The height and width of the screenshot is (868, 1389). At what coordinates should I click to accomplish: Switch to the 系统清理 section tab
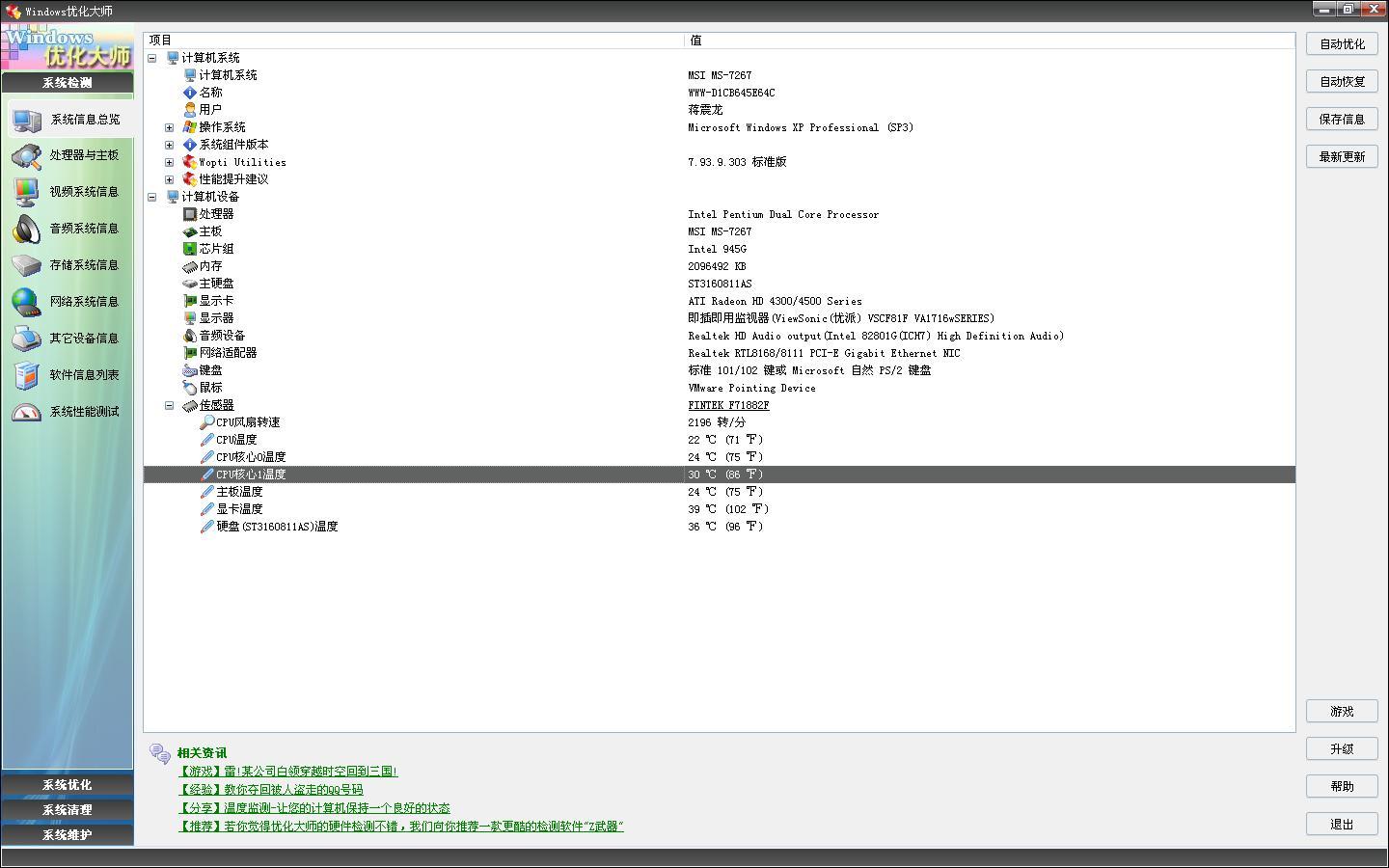coord(68,810)
